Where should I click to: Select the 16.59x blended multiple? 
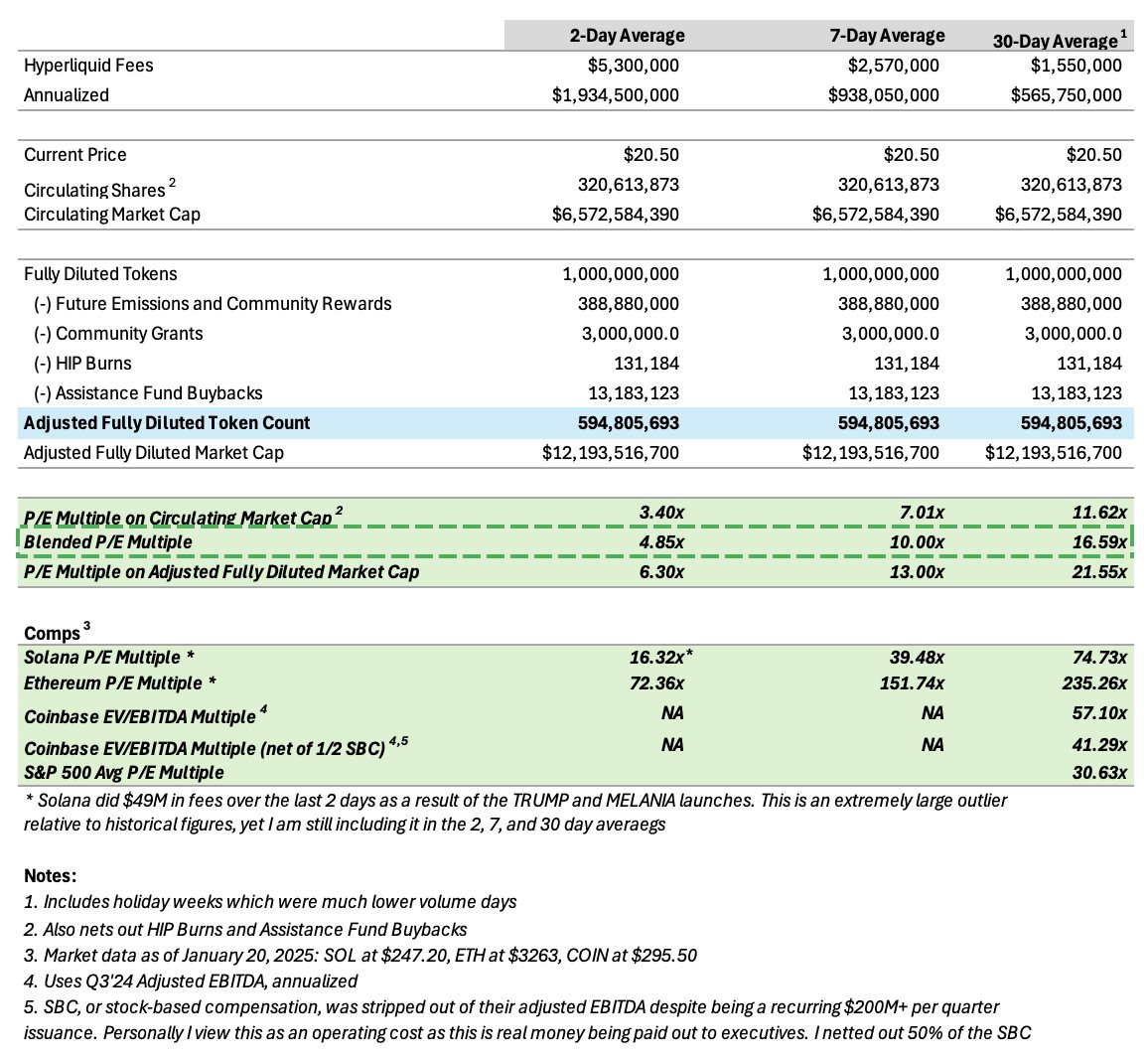point(1099,542)
